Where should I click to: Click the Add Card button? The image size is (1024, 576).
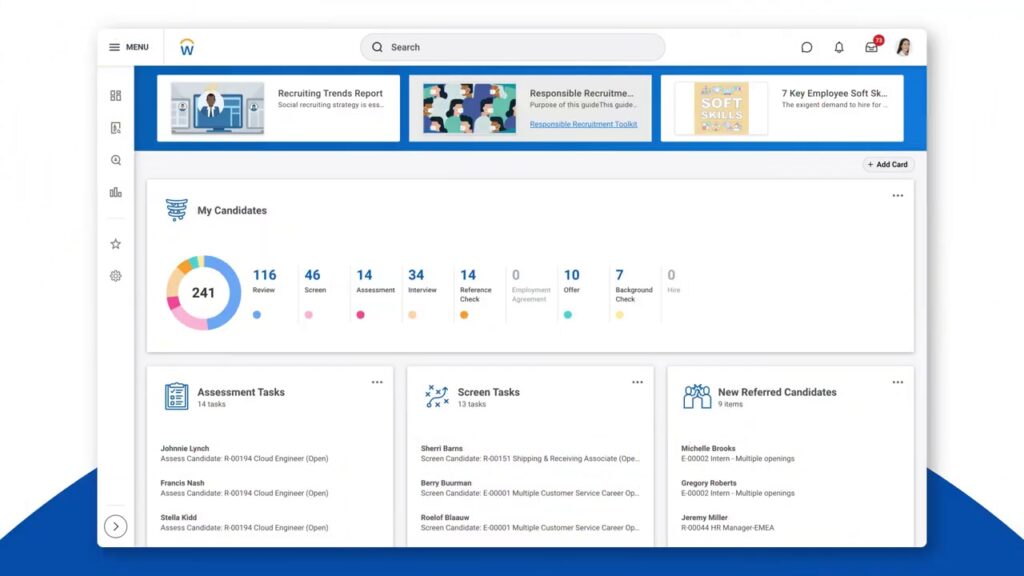coord(888,165)
